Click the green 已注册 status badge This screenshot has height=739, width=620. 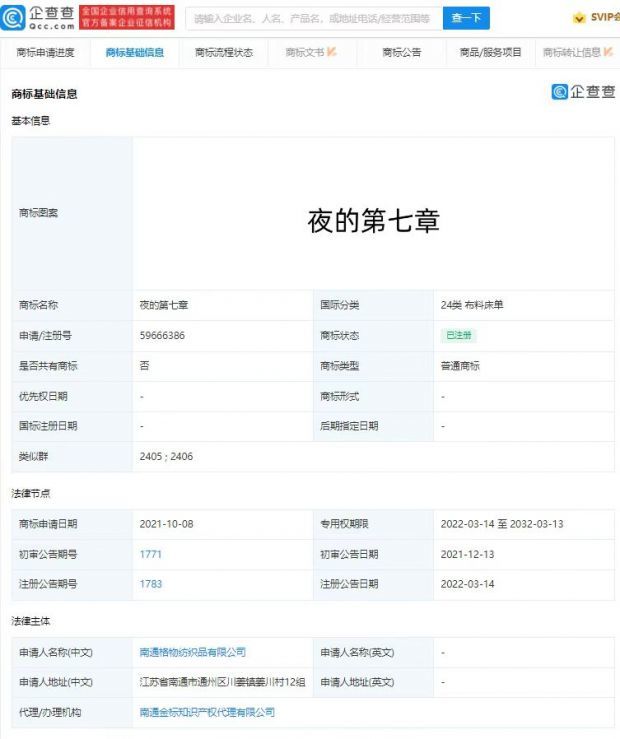[x=459, y=335]
